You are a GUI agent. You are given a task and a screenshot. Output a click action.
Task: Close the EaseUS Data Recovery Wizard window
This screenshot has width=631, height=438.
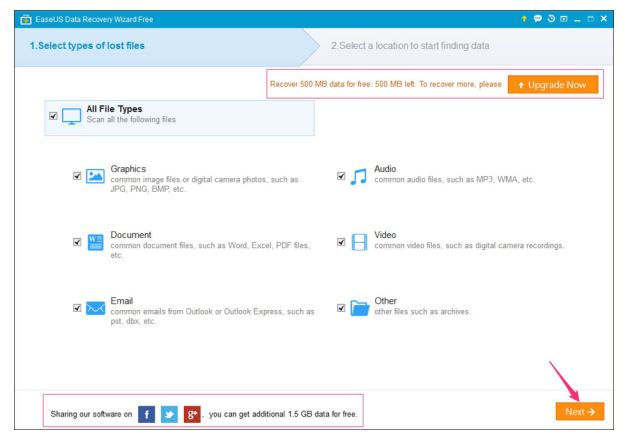click(x=604, y=19)
